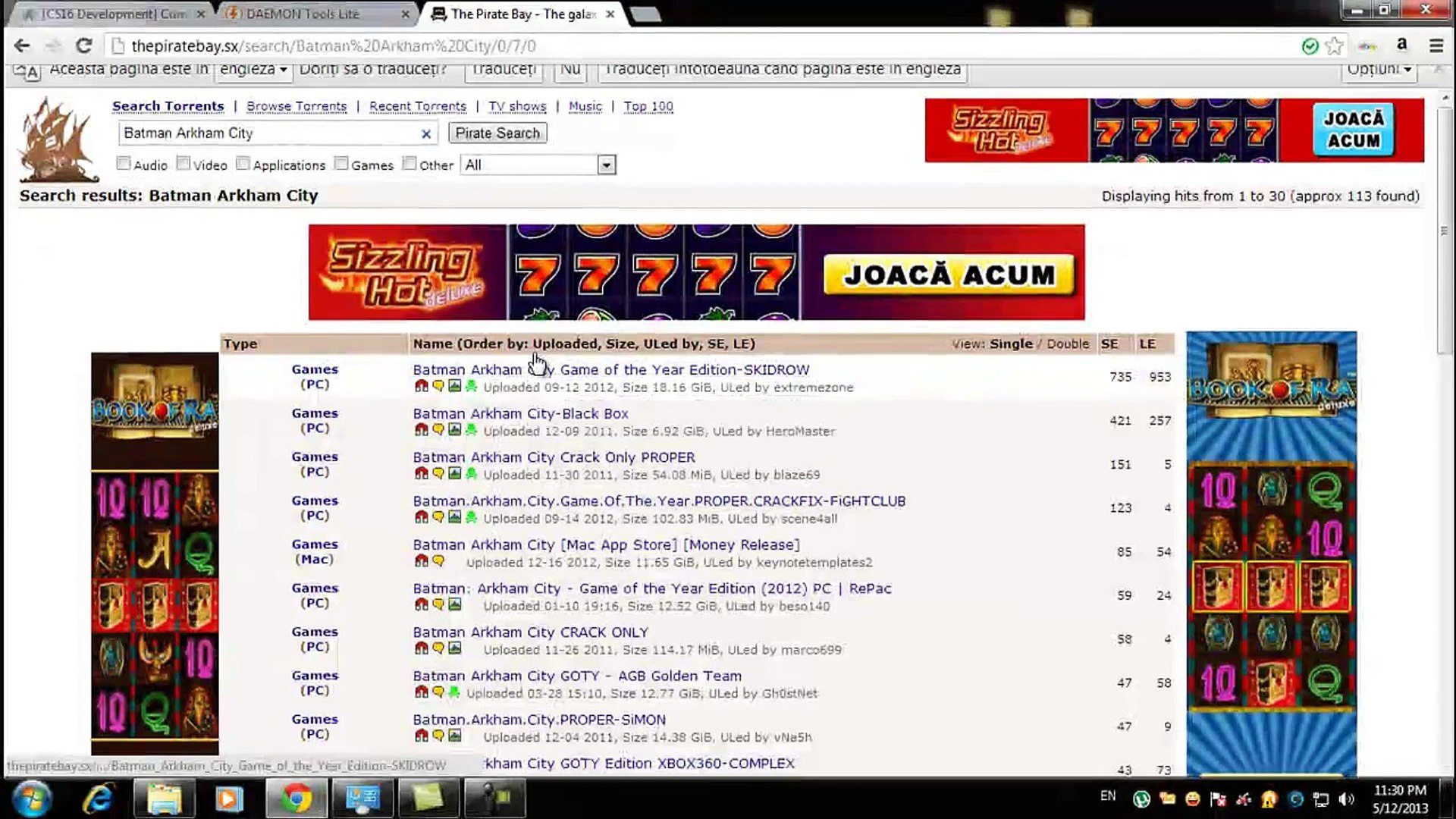
Task: Toggle the Other filter checkbox
Action: (409, 164)
